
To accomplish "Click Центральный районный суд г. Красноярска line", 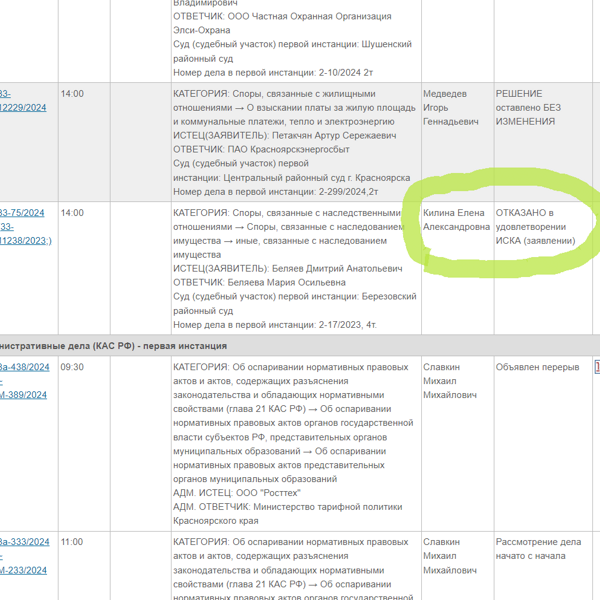I will click(x=292, y=178).
